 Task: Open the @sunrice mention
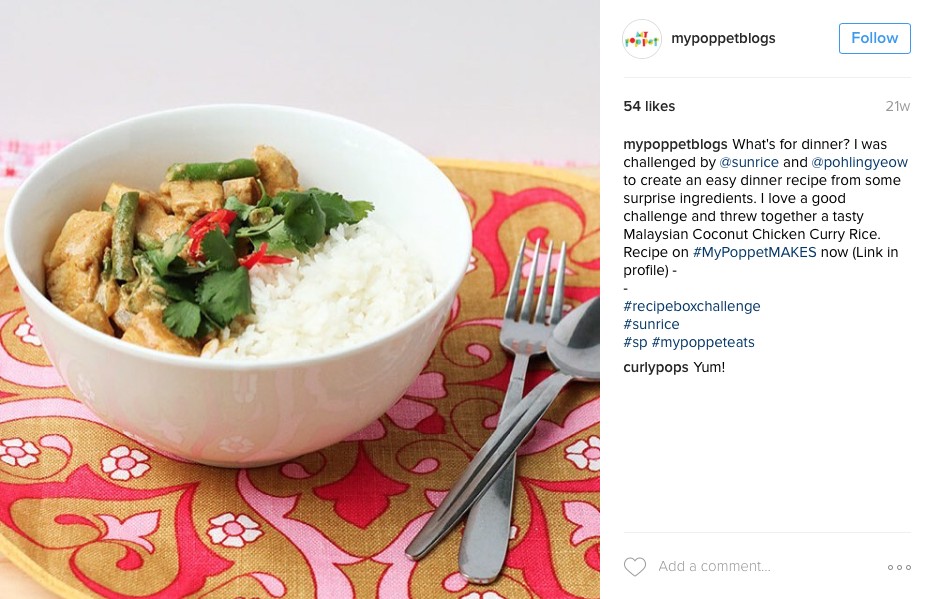pos(749,162)
